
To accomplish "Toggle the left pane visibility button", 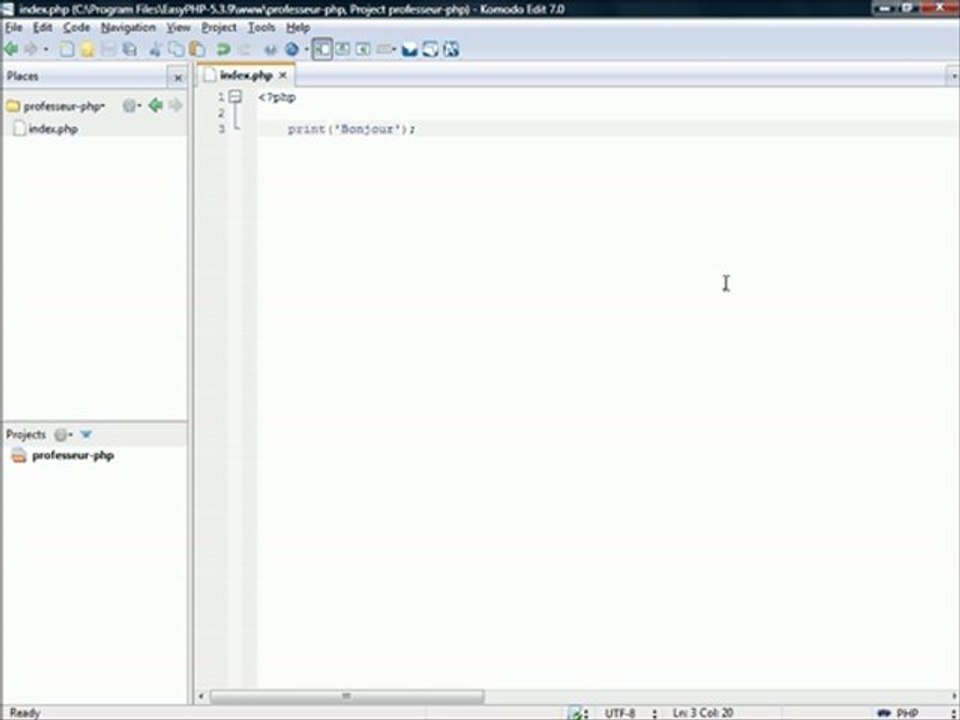I will 322,49.
